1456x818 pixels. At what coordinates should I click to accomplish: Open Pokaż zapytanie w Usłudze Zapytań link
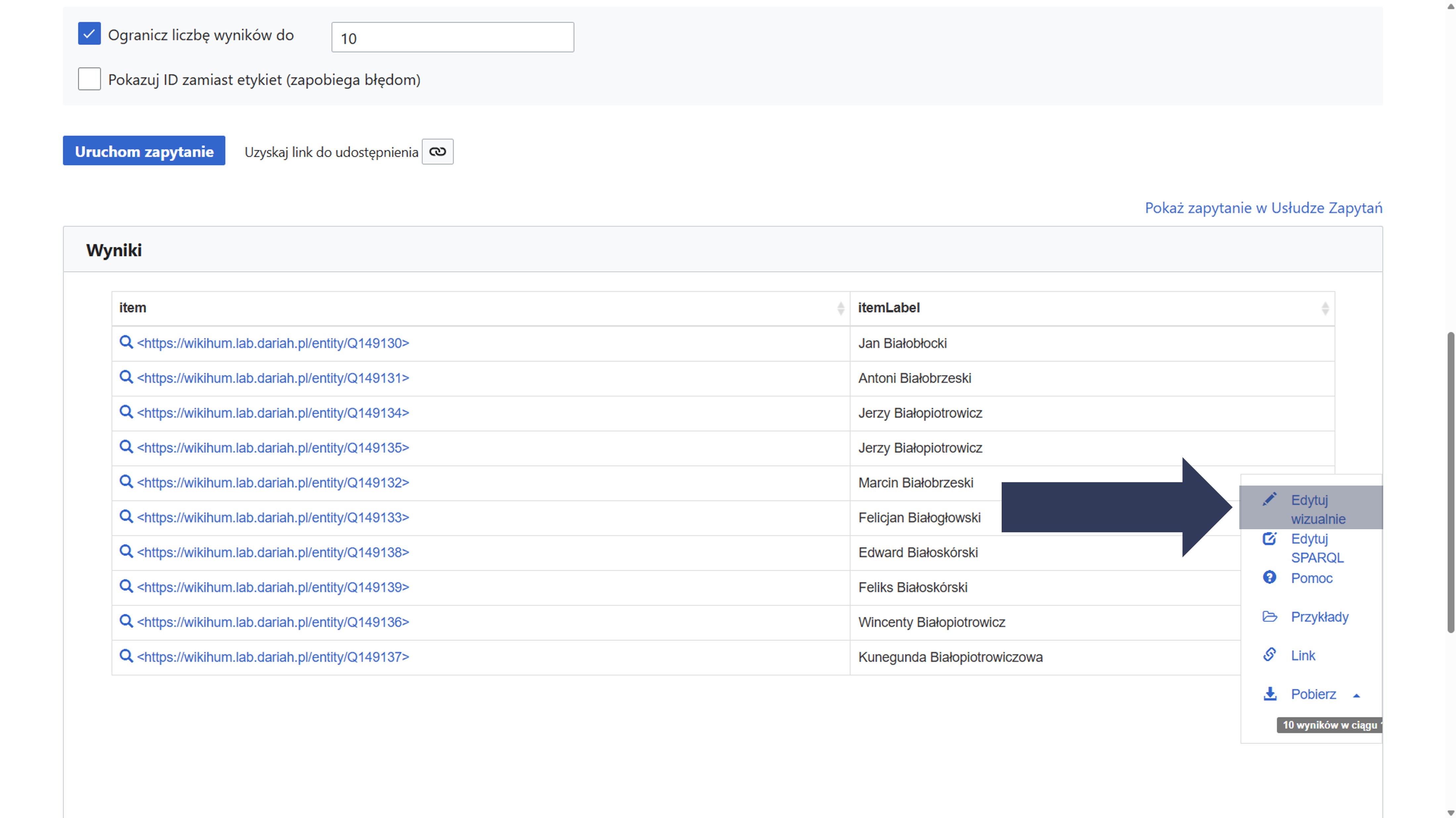pyautogui.click(x=1263, y=208)
